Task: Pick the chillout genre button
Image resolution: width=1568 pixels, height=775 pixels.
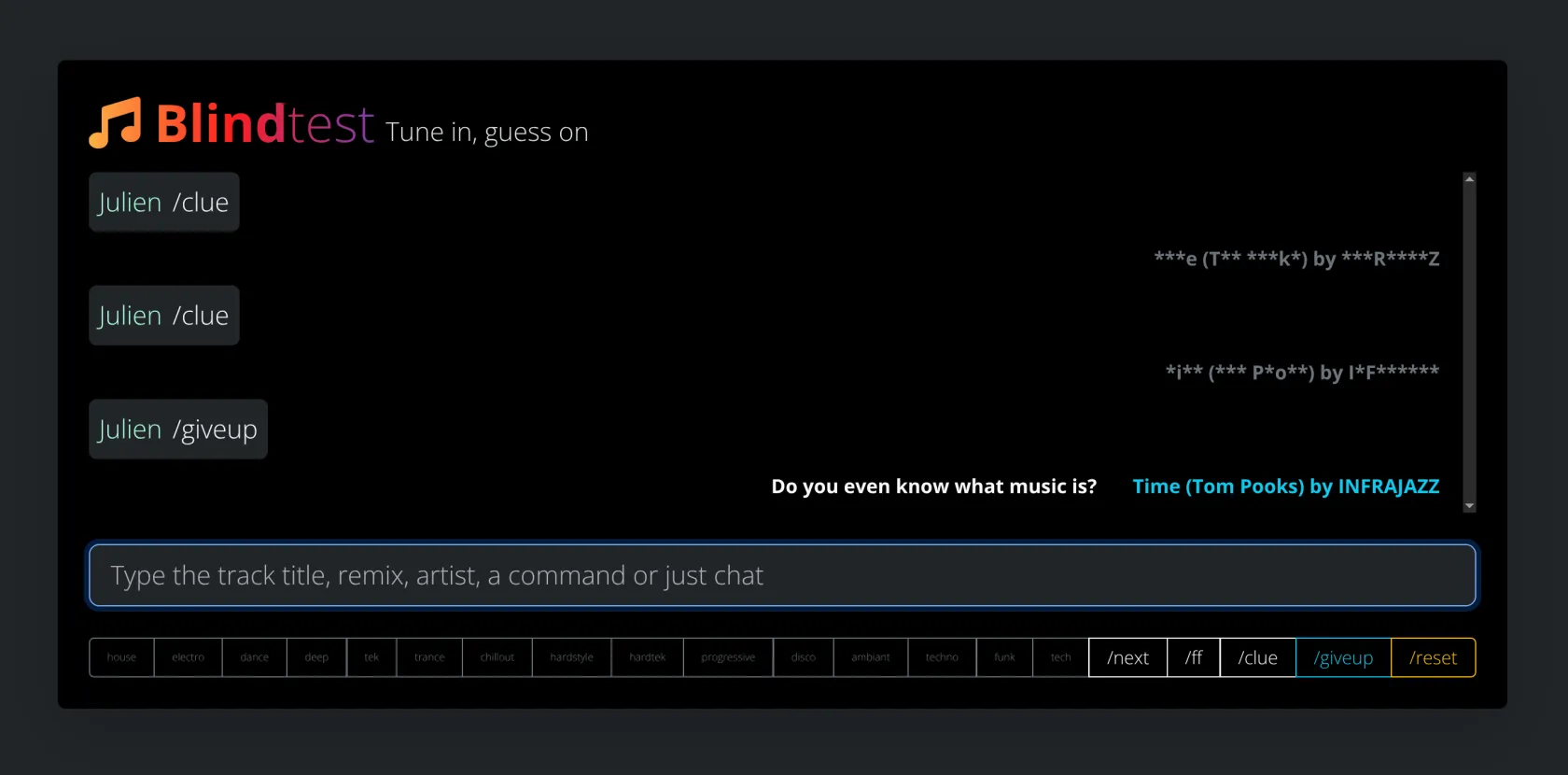Action: [497, 657]
